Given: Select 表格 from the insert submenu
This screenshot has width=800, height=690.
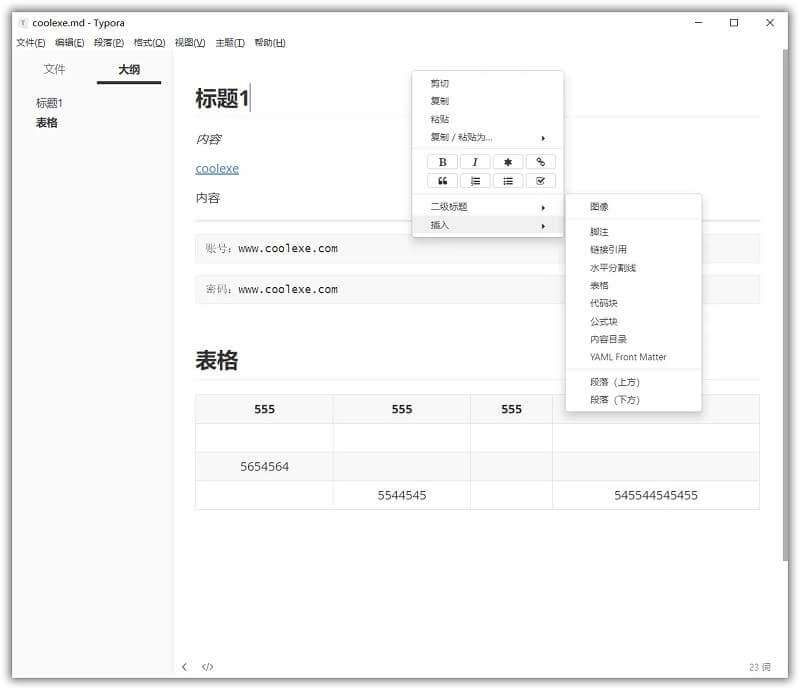Looking at the screenshot, I should click(x=600, y=285).
